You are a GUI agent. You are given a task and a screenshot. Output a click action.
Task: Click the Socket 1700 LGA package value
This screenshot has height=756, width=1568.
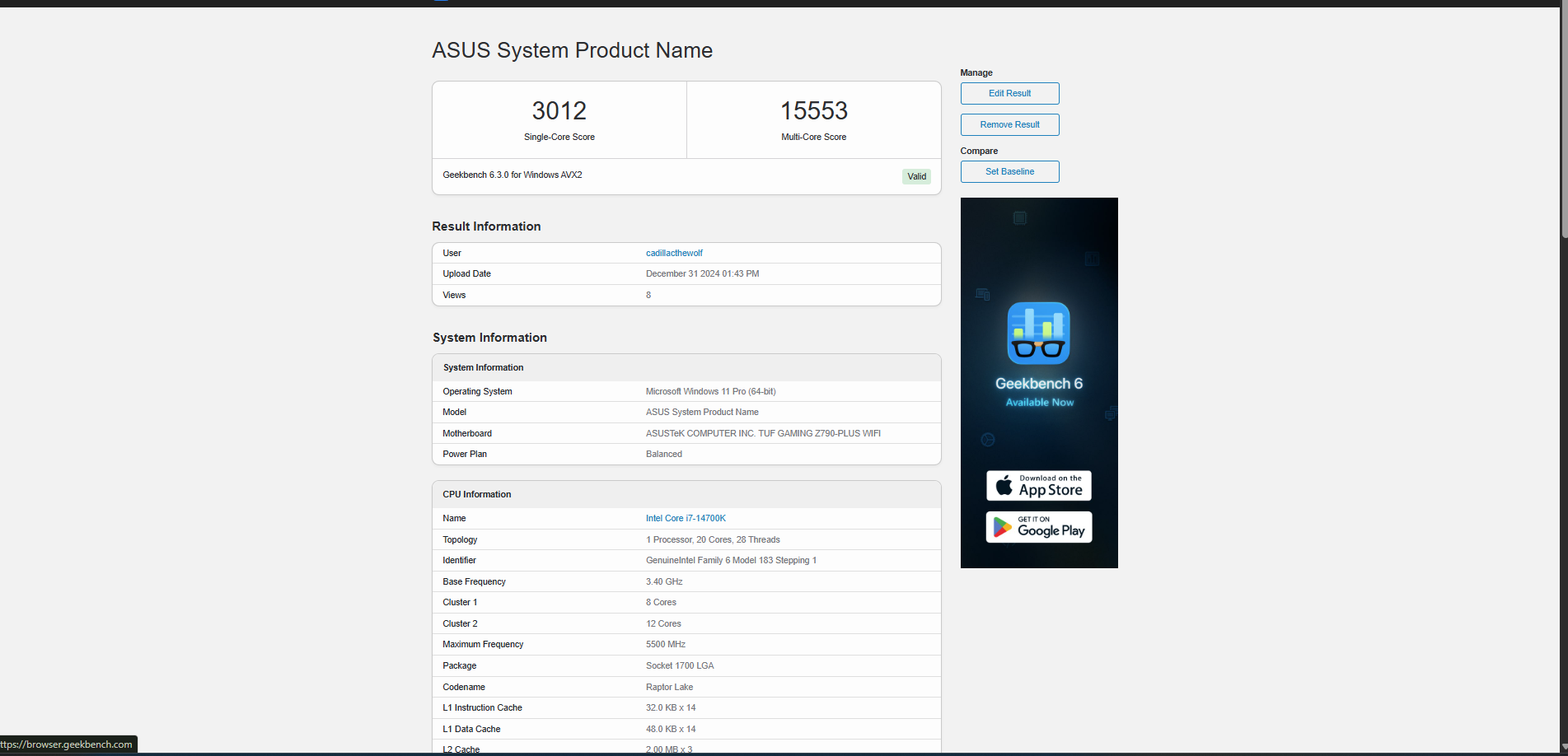[680, 665]
